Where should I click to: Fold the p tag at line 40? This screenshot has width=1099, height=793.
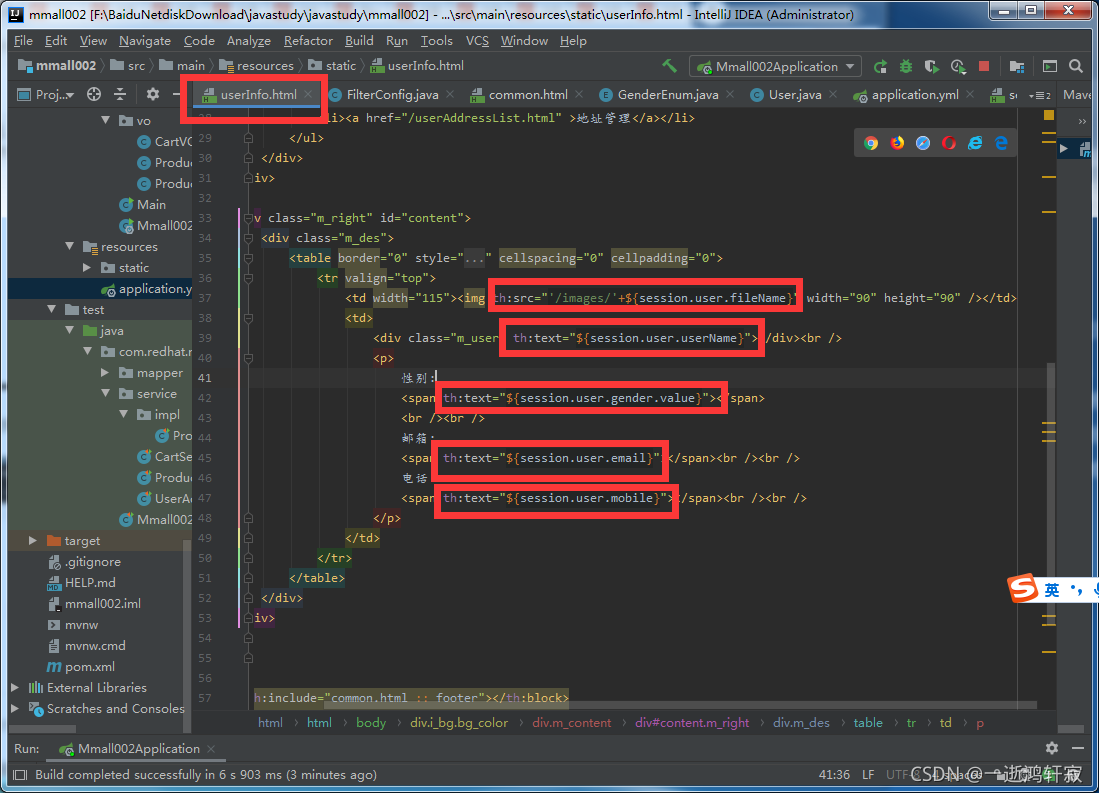248,358
